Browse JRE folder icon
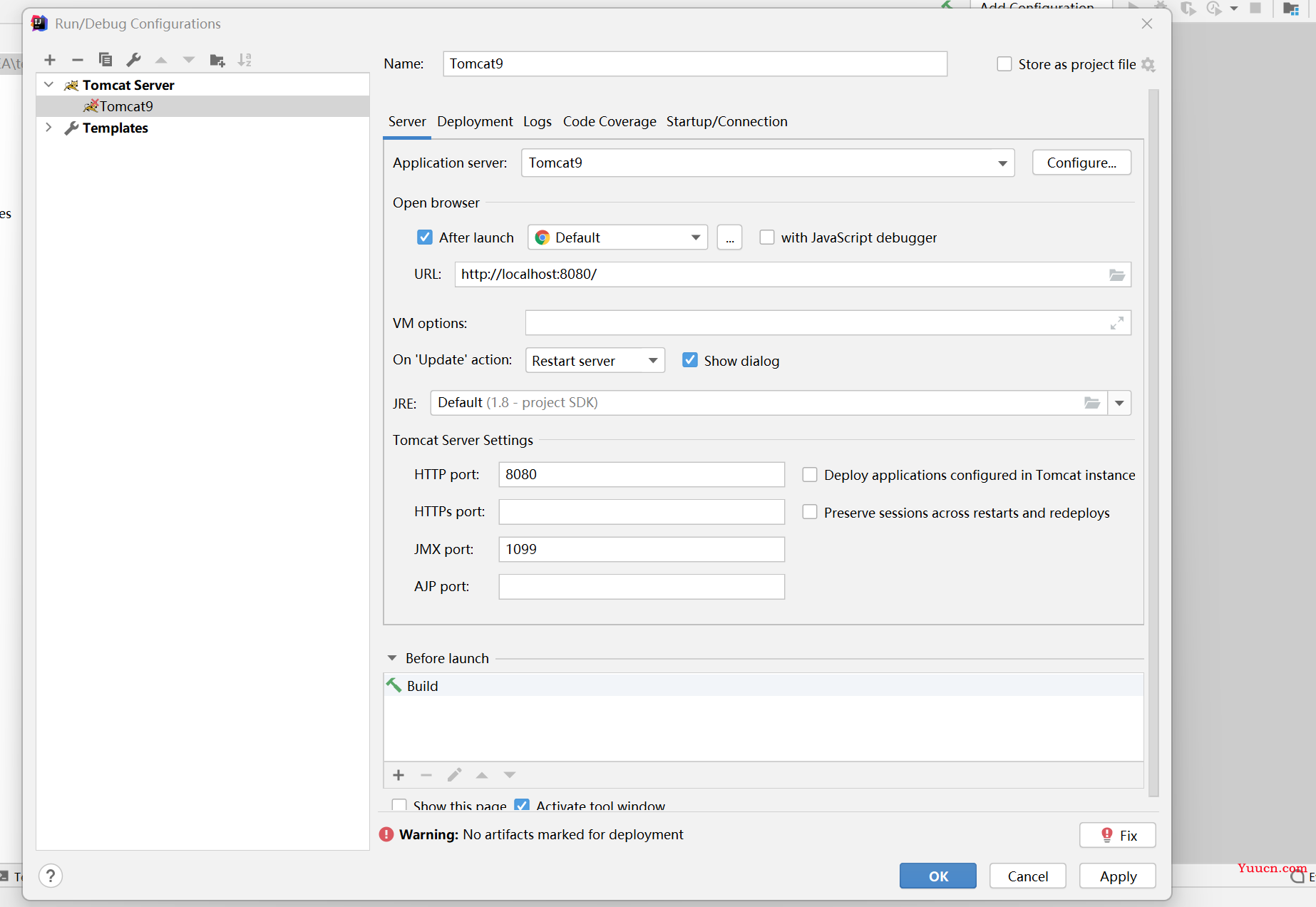Image resolution: width=1316 pixels, height=907 pixels. (1092, 403)
